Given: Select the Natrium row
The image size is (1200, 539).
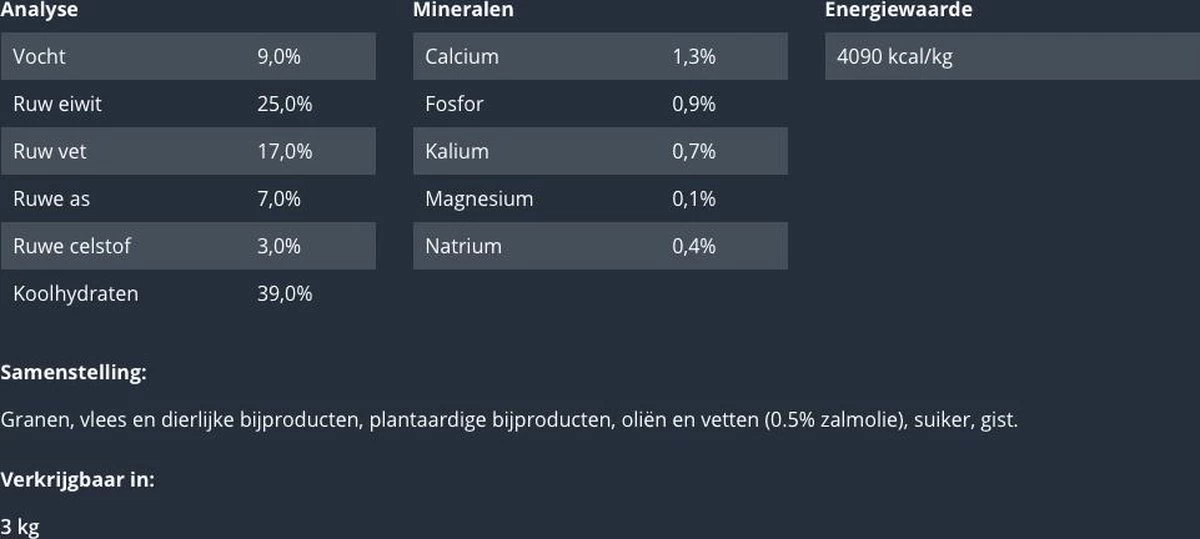Looking at the screenshot, I should tap(600, 246).
